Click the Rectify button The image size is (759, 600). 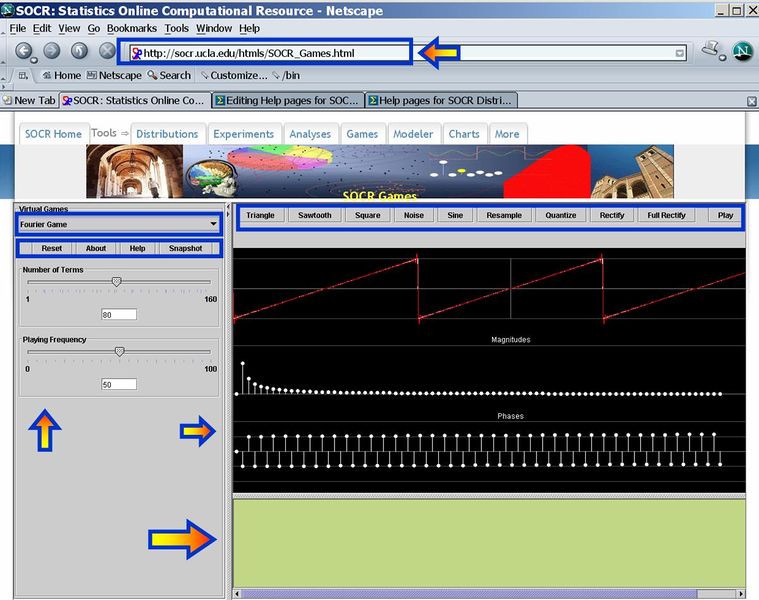click(612, 215)
